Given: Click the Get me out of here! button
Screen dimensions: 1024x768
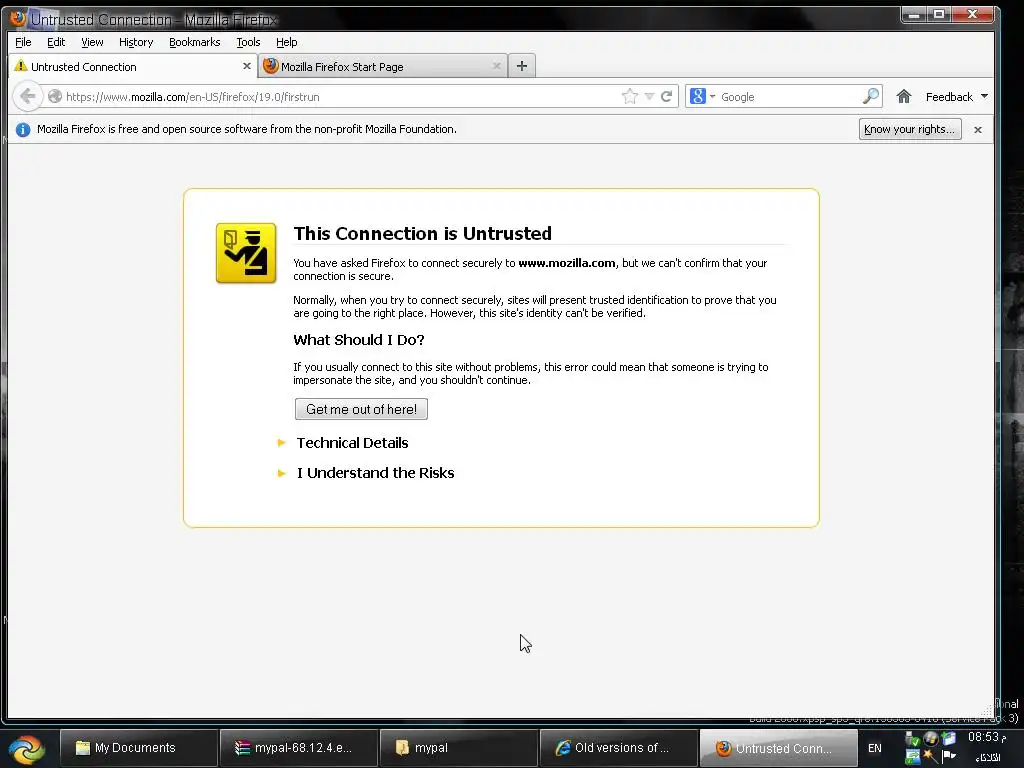Looking at the screenshot, I should coord(361,409).
